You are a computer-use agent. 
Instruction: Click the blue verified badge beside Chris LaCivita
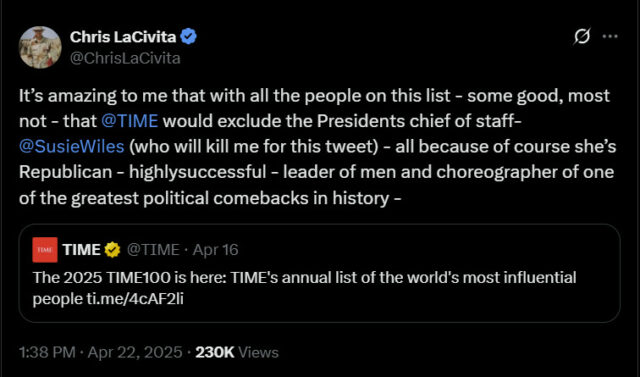point(189,37)
